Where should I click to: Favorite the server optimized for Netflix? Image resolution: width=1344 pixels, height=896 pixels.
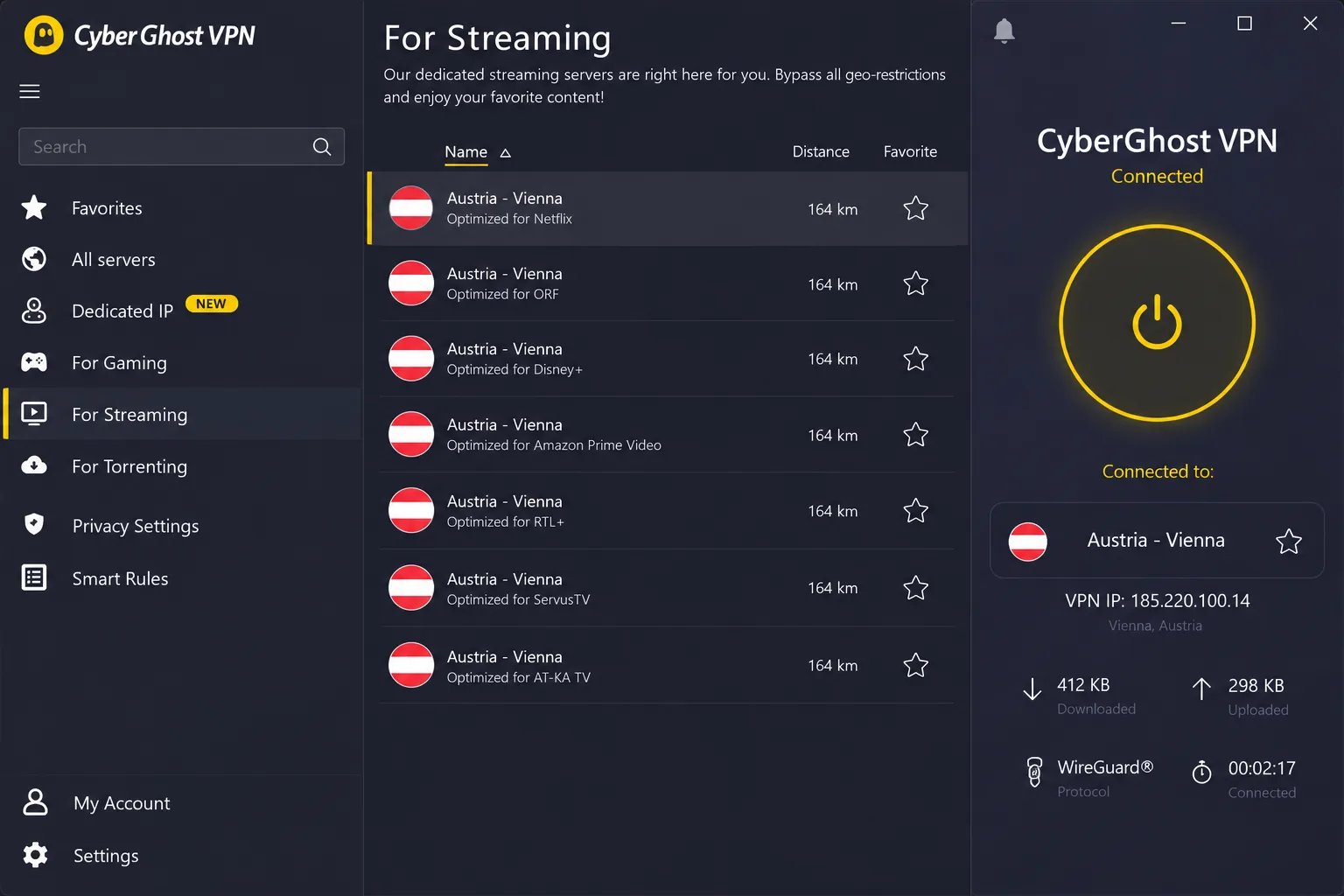coord(916,208)
